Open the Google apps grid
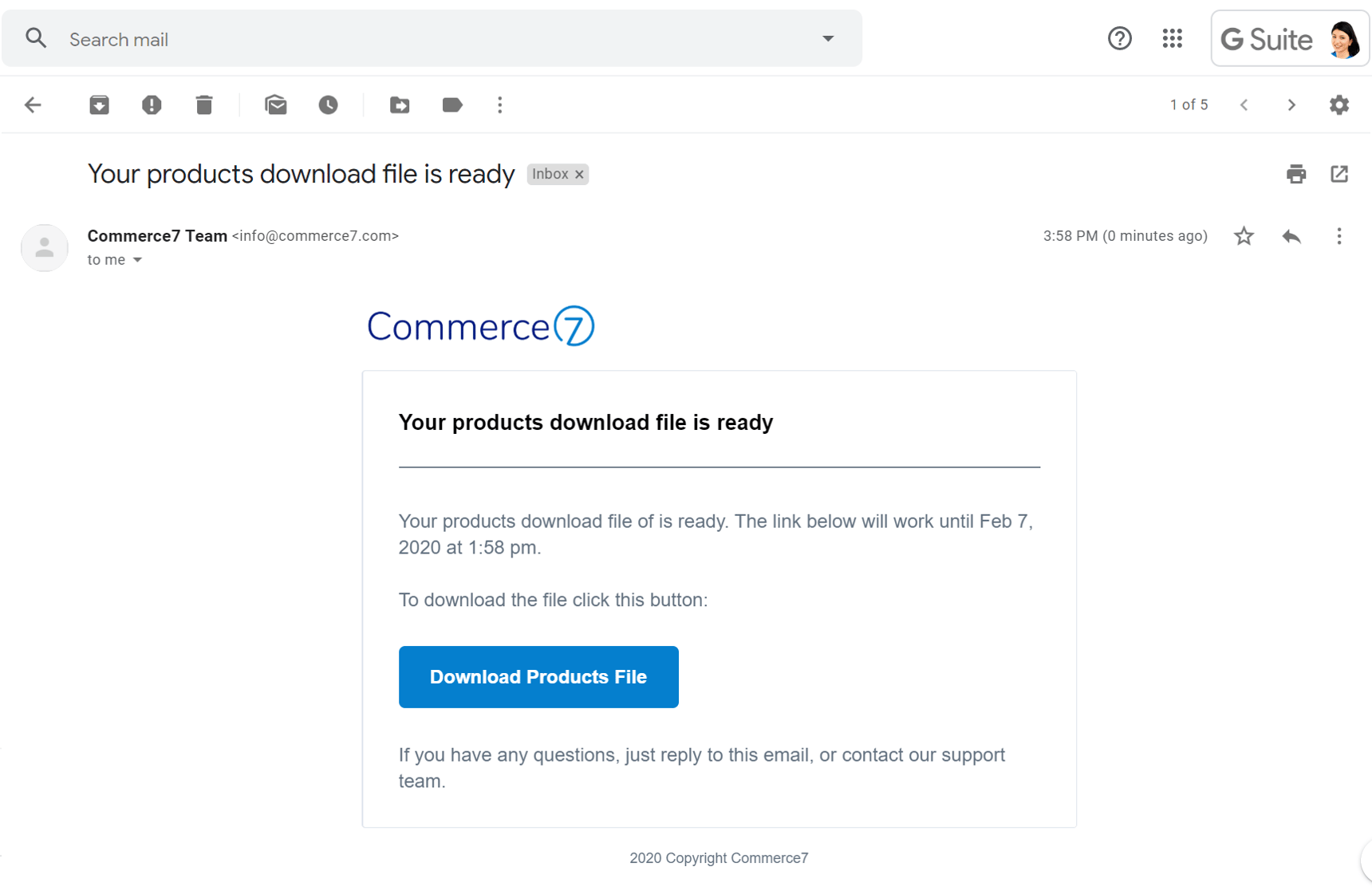The image size is (1372, 894). tap(1172, 38)
